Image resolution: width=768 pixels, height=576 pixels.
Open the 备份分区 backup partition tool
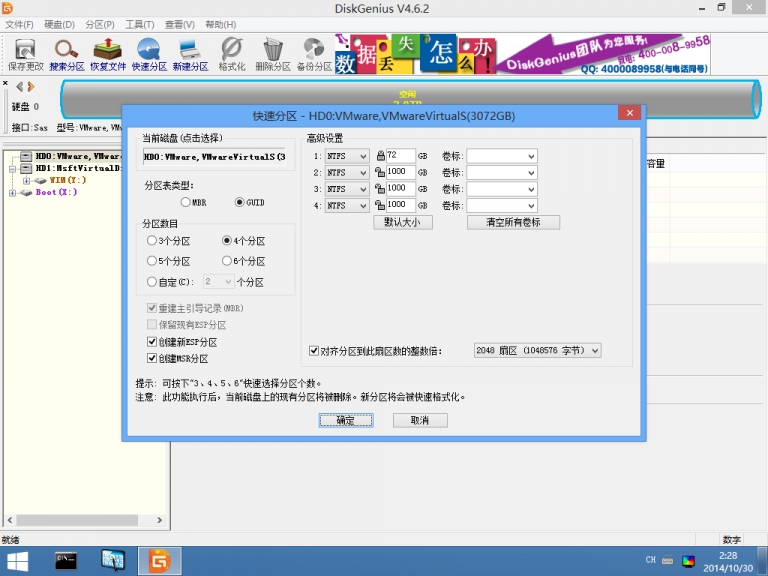tap(314, 54)
